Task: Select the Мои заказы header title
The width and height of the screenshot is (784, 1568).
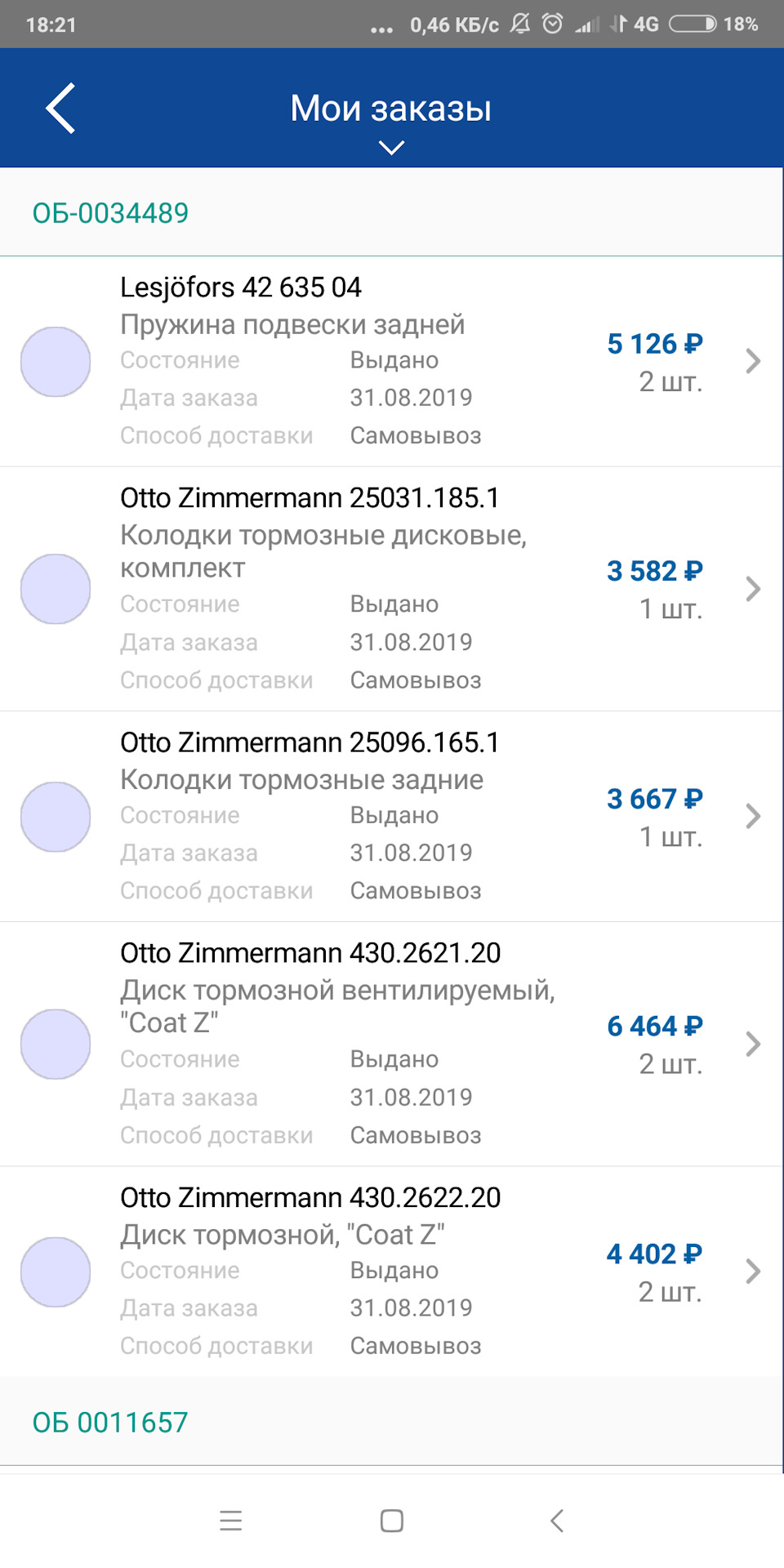Action: [391, 109]
